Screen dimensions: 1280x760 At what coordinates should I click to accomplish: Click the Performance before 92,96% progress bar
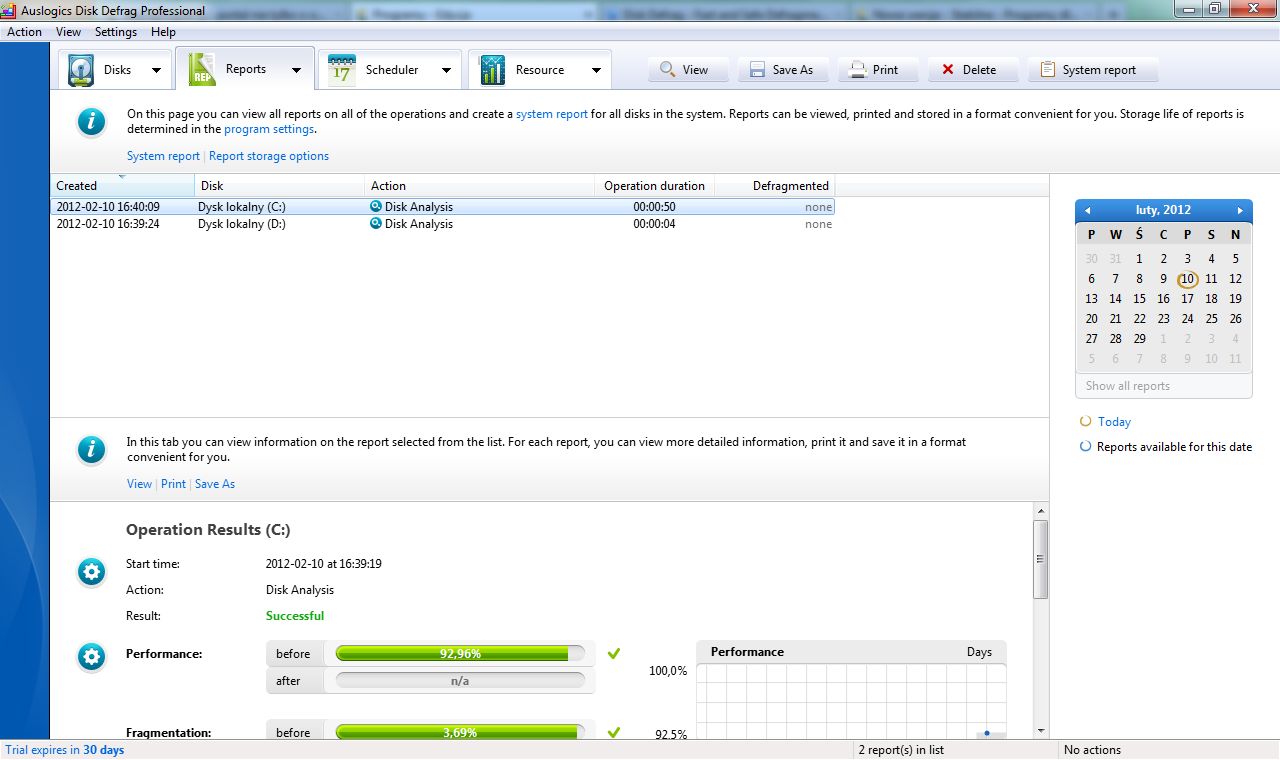[460, 653]
